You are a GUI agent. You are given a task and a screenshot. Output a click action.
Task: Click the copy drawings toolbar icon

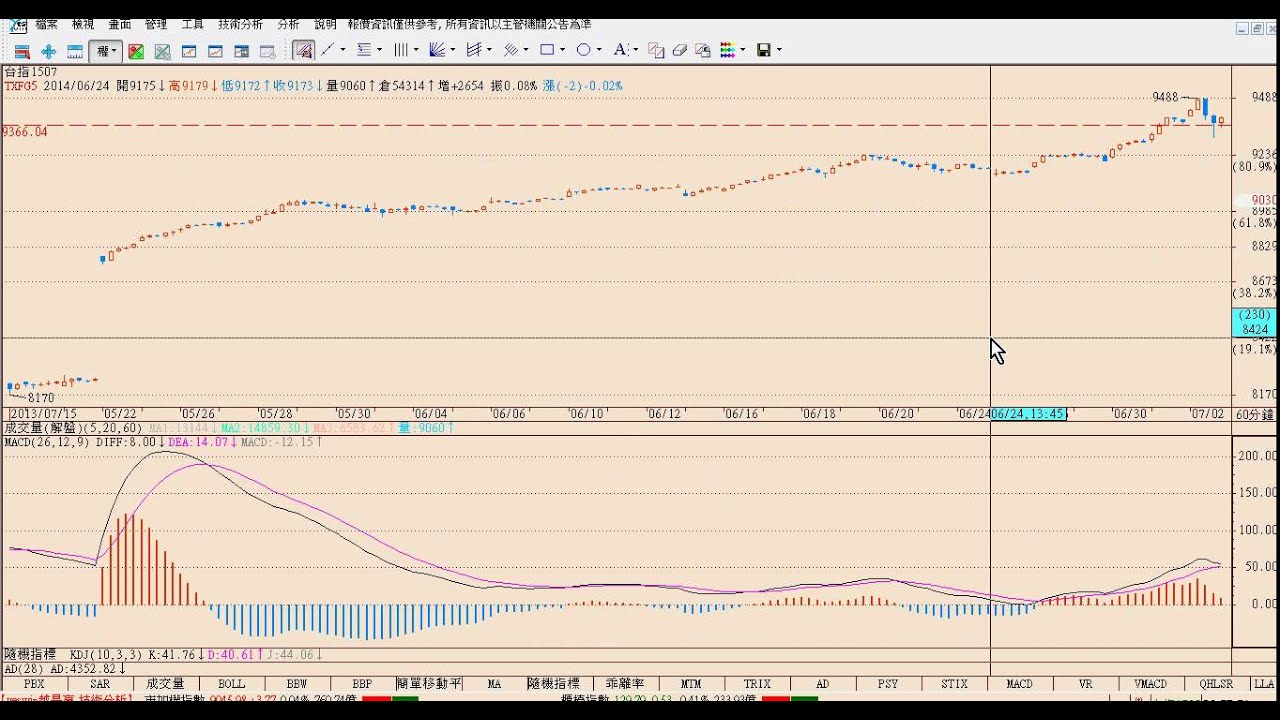[656, 51]
